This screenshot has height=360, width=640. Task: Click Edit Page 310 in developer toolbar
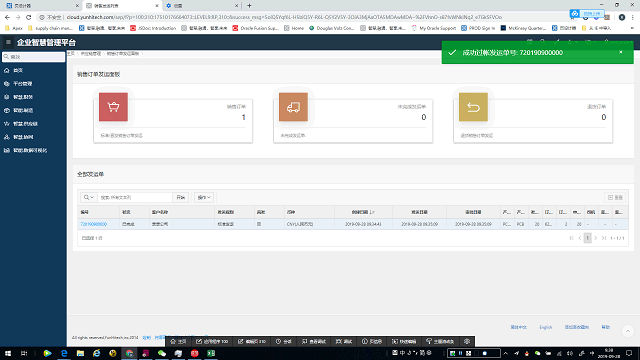coord(252,341)
